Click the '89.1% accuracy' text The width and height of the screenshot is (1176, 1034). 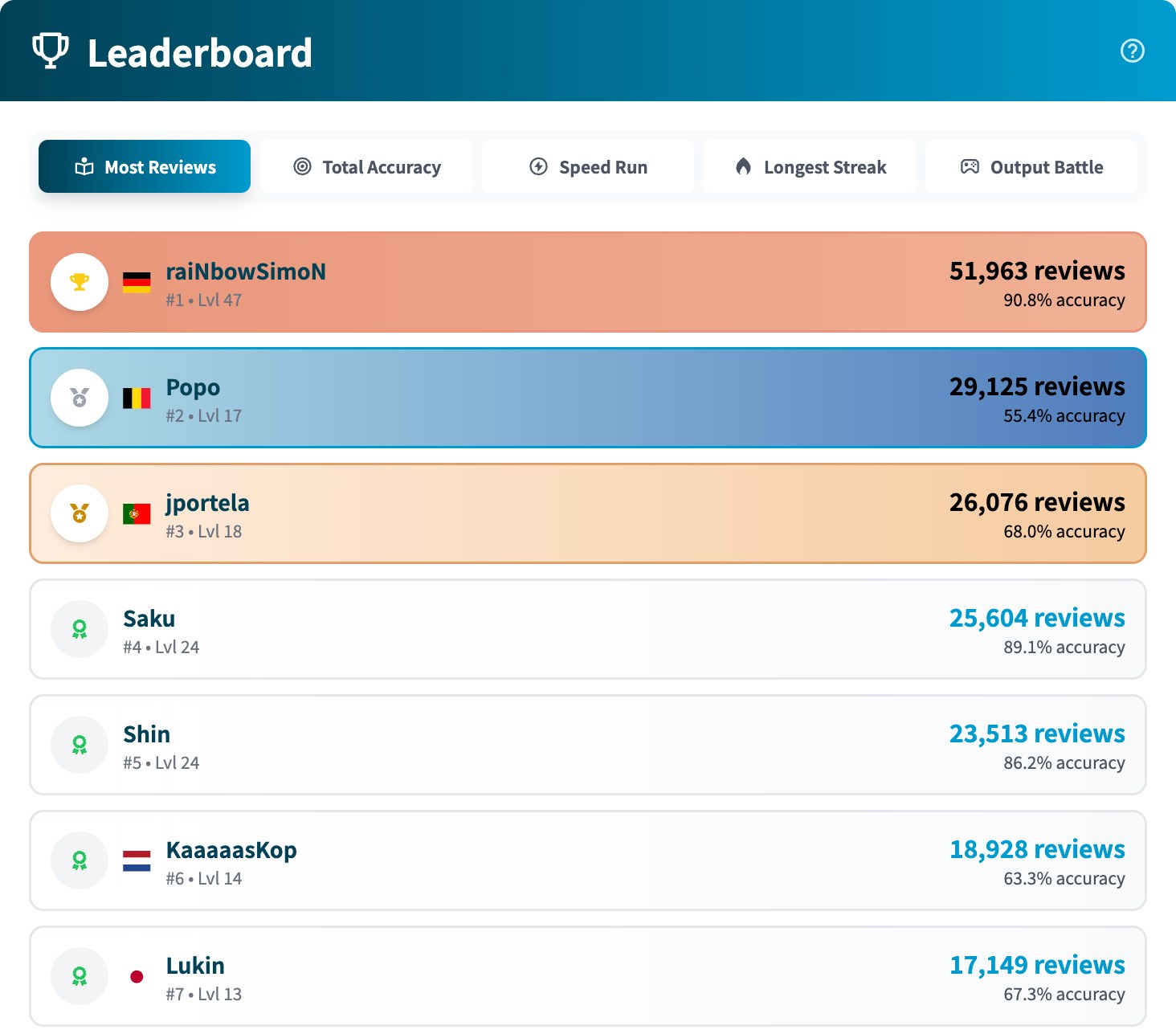(1064, 648)
